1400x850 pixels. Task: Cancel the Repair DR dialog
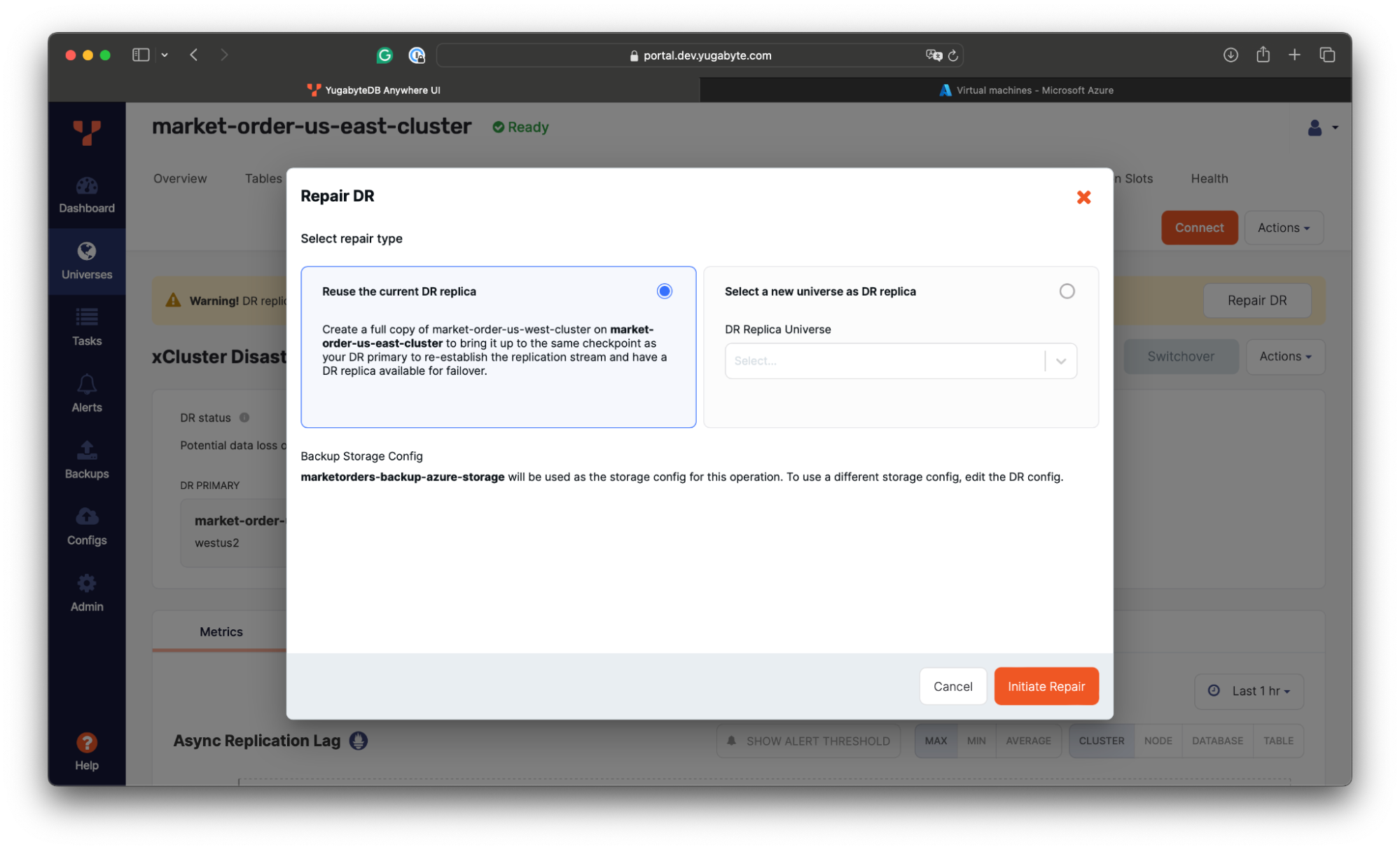click(952, 686)
